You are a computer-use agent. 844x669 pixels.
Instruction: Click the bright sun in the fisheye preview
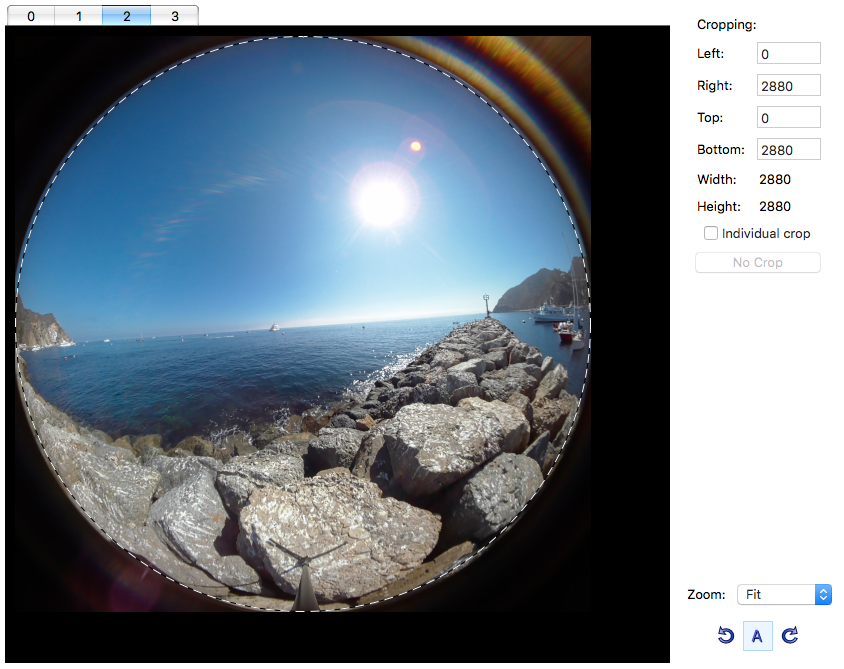[x=382, y=199]
